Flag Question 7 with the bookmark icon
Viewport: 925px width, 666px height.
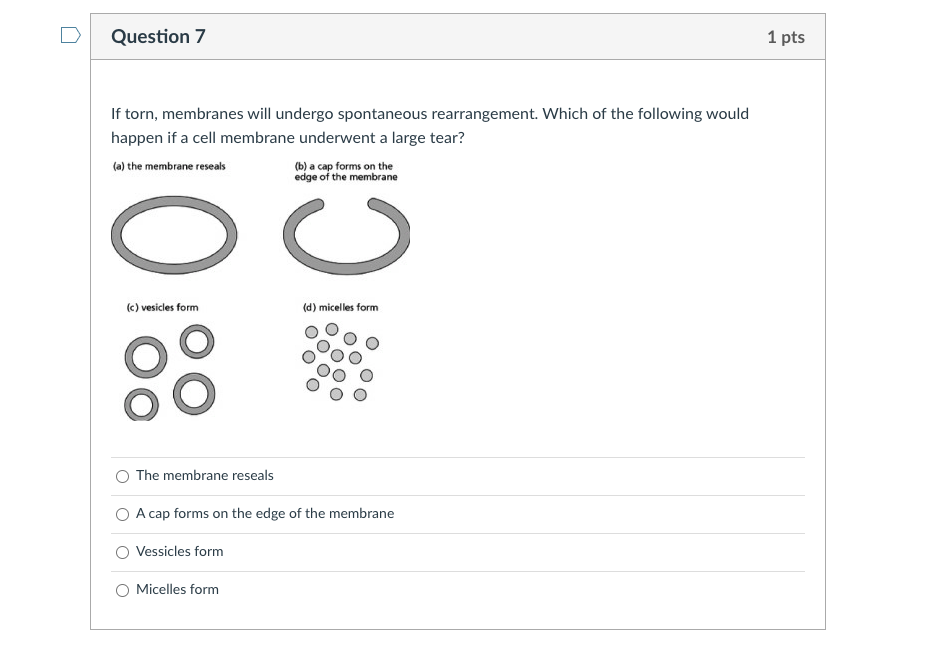69,37
